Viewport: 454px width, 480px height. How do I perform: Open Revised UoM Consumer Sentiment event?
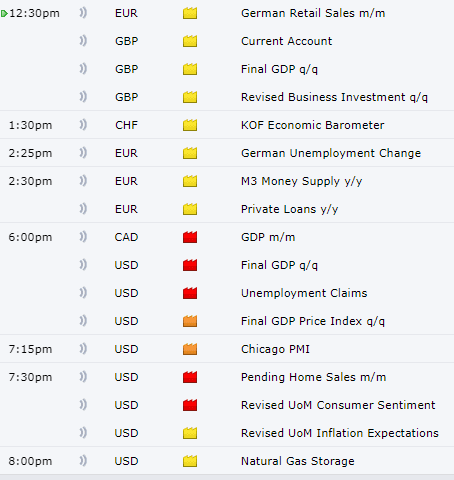coord(338,405)
